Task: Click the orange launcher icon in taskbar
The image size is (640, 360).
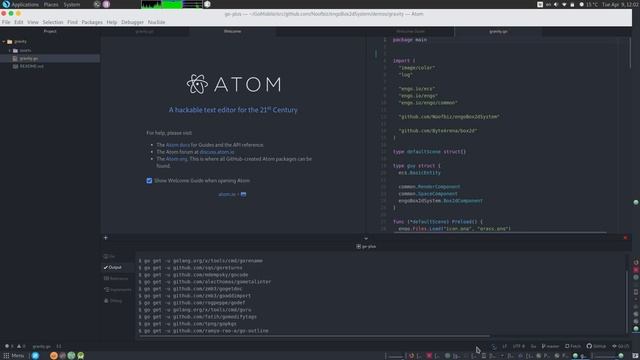Action: [x=53, y=356]
